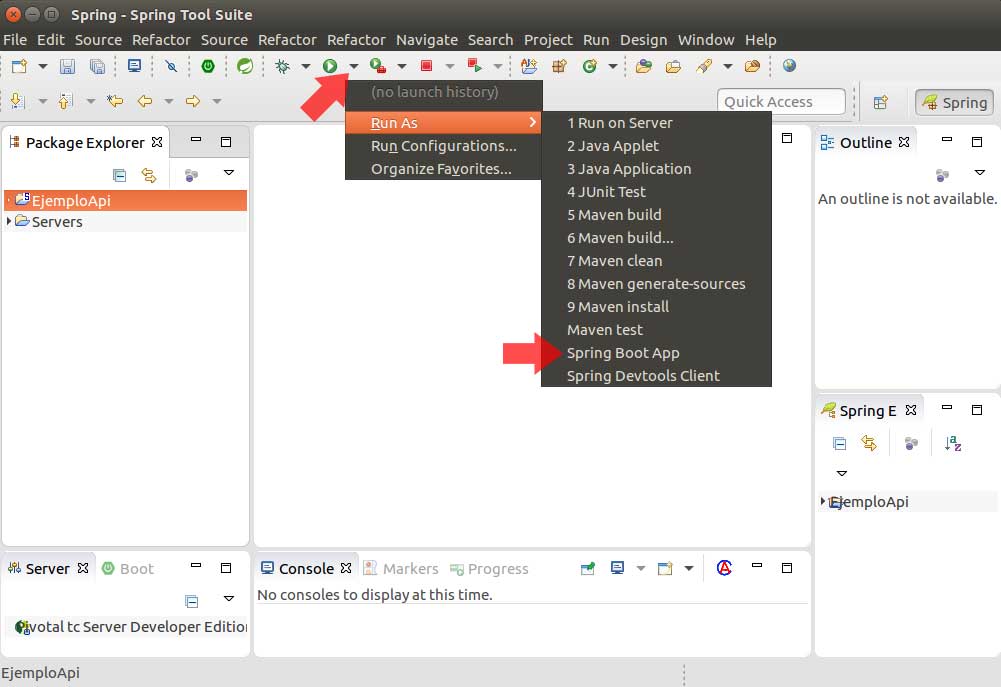Click the Forward navigation yellow arrow
Image resolution: width=1001 pixels, height=687 pixels.
(193, 101)
